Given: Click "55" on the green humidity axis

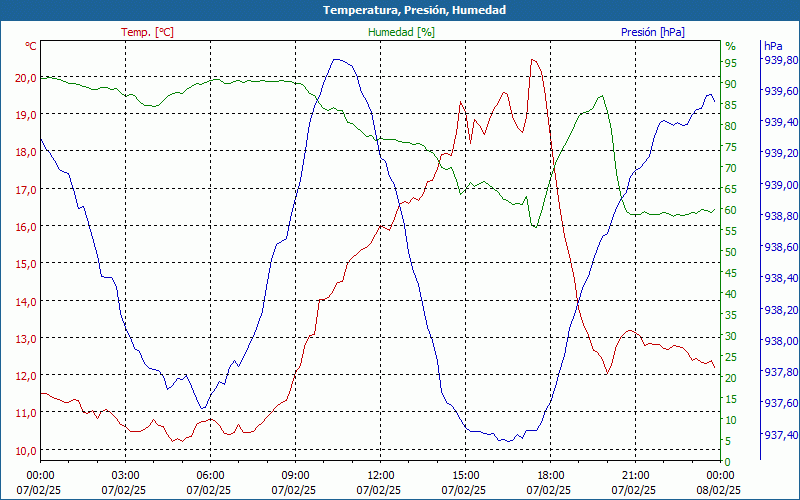Looking at the screenshot, I should 731,231.
